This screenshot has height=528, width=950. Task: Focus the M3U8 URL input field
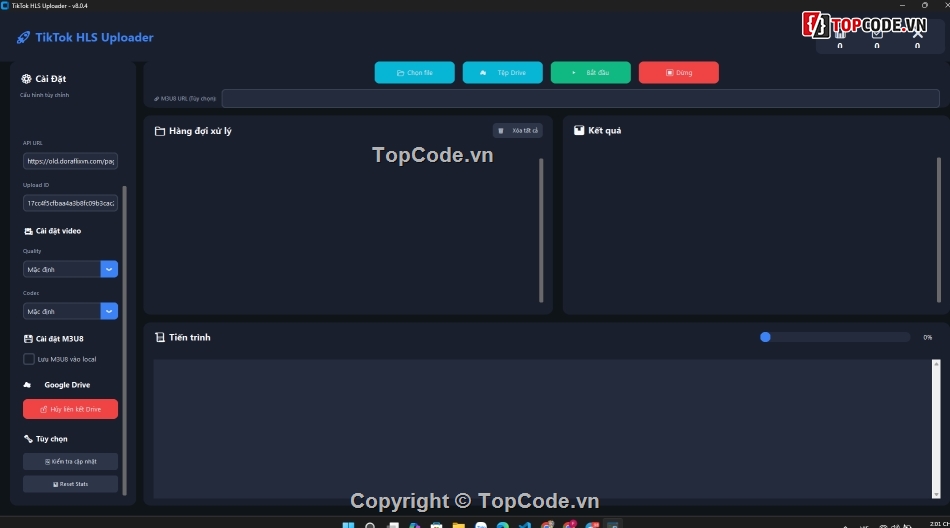tap(580, 99)
